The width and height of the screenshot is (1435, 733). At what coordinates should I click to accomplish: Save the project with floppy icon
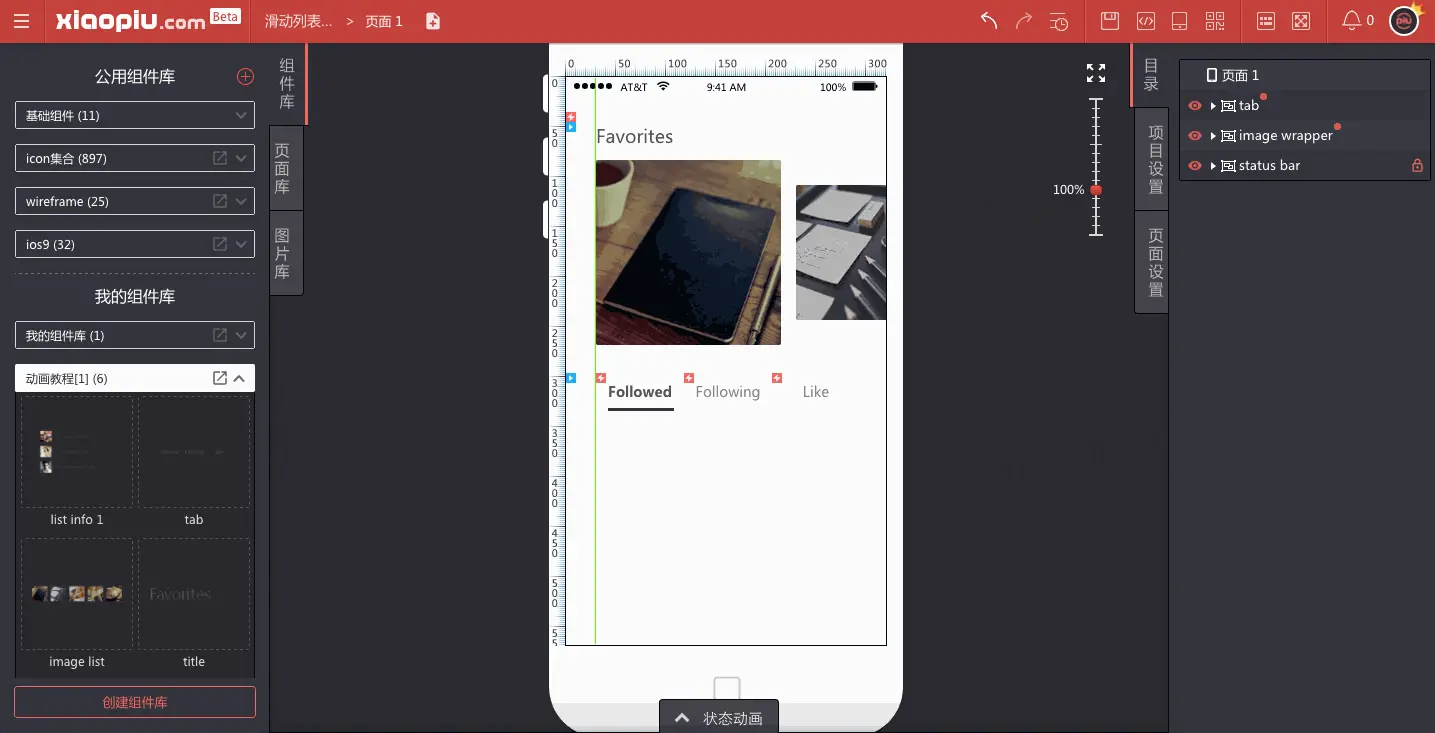pos(1109,21)
